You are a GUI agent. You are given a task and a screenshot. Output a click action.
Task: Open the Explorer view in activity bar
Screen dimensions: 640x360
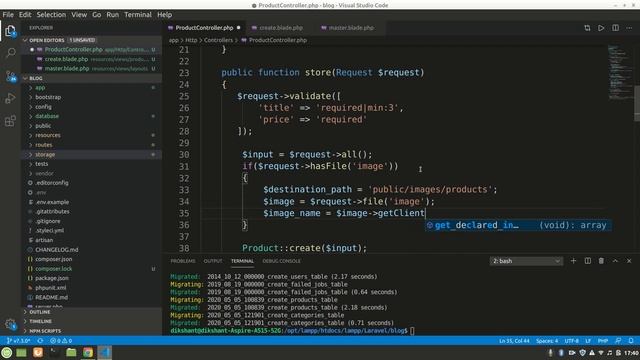[x=10, y=31]
